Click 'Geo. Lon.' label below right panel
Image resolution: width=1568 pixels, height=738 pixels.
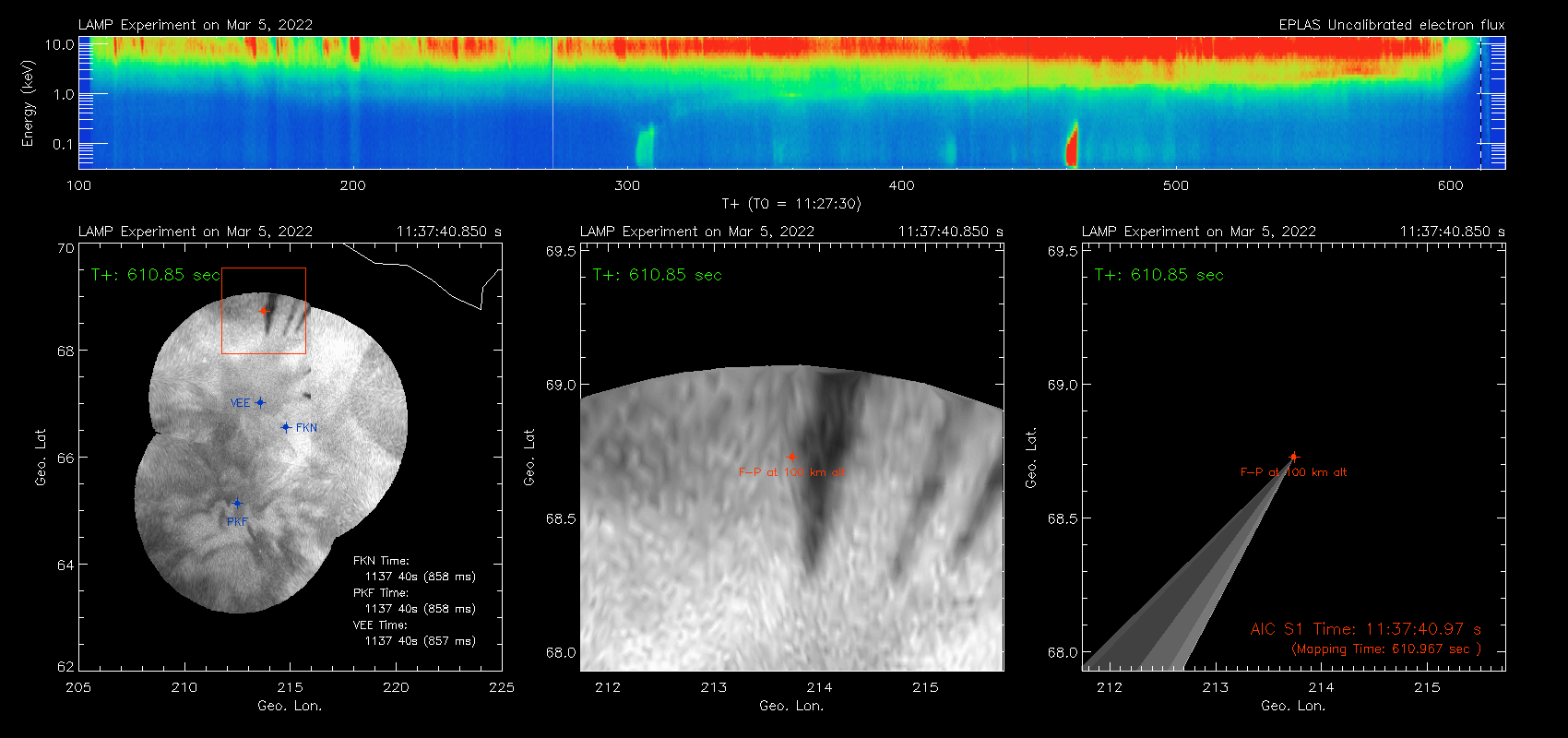click(1293, 706)
